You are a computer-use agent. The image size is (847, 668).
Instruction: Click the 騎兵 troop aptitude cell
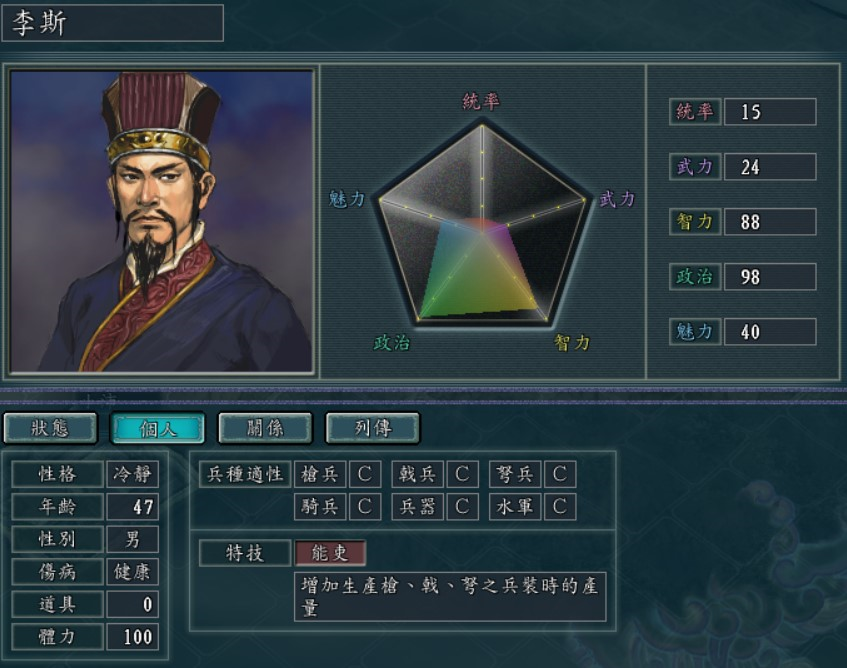click(x=320, y=507)
